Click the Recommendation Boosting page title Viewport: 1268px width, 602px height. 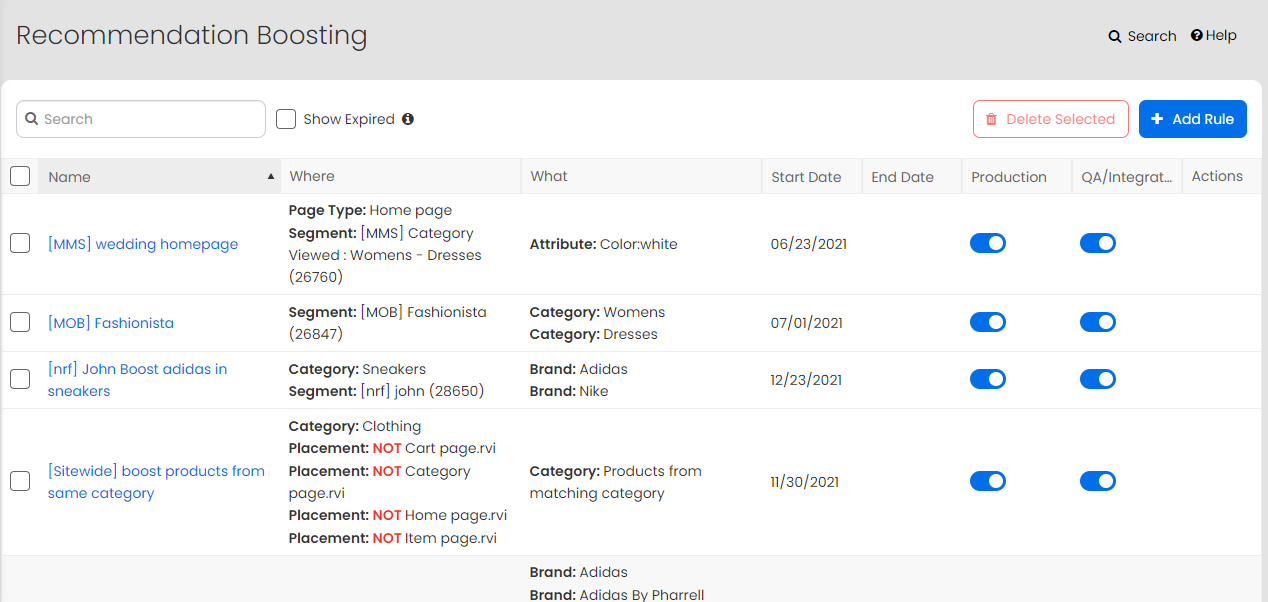192,35
